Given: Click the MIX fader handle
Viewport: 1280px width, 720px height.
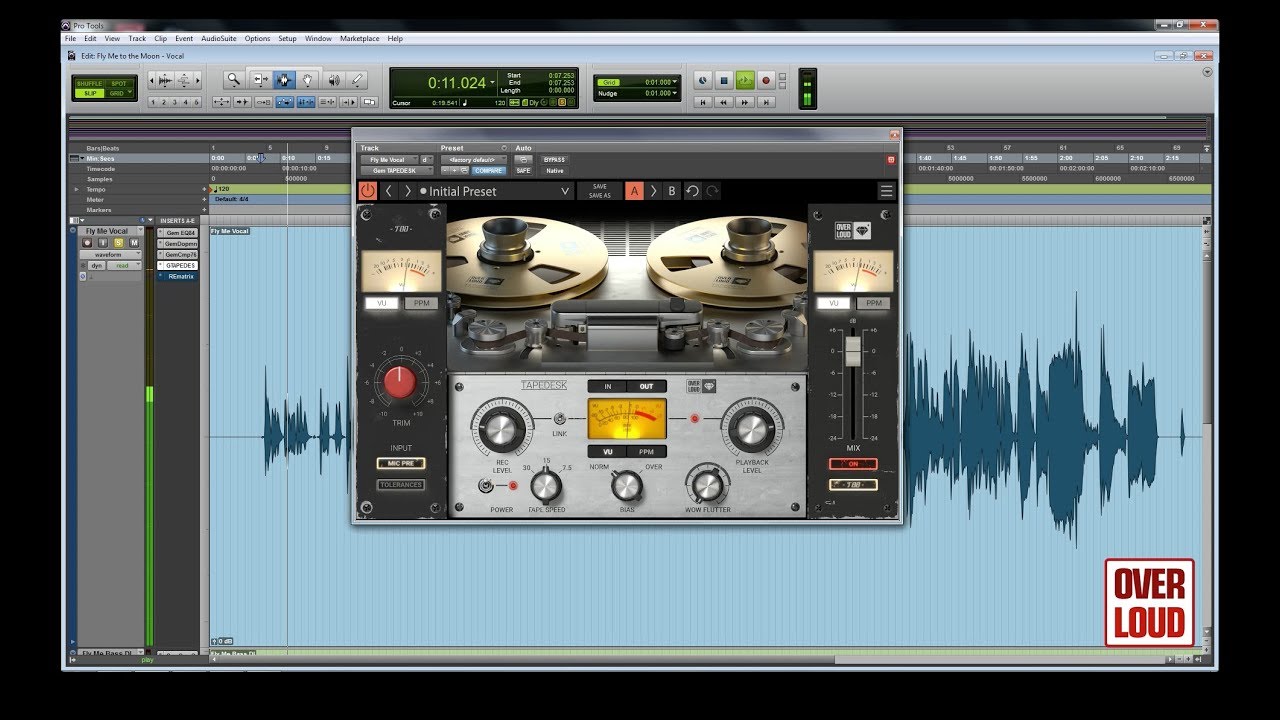Looking at the screenshot, I should [x=853, y=351].
